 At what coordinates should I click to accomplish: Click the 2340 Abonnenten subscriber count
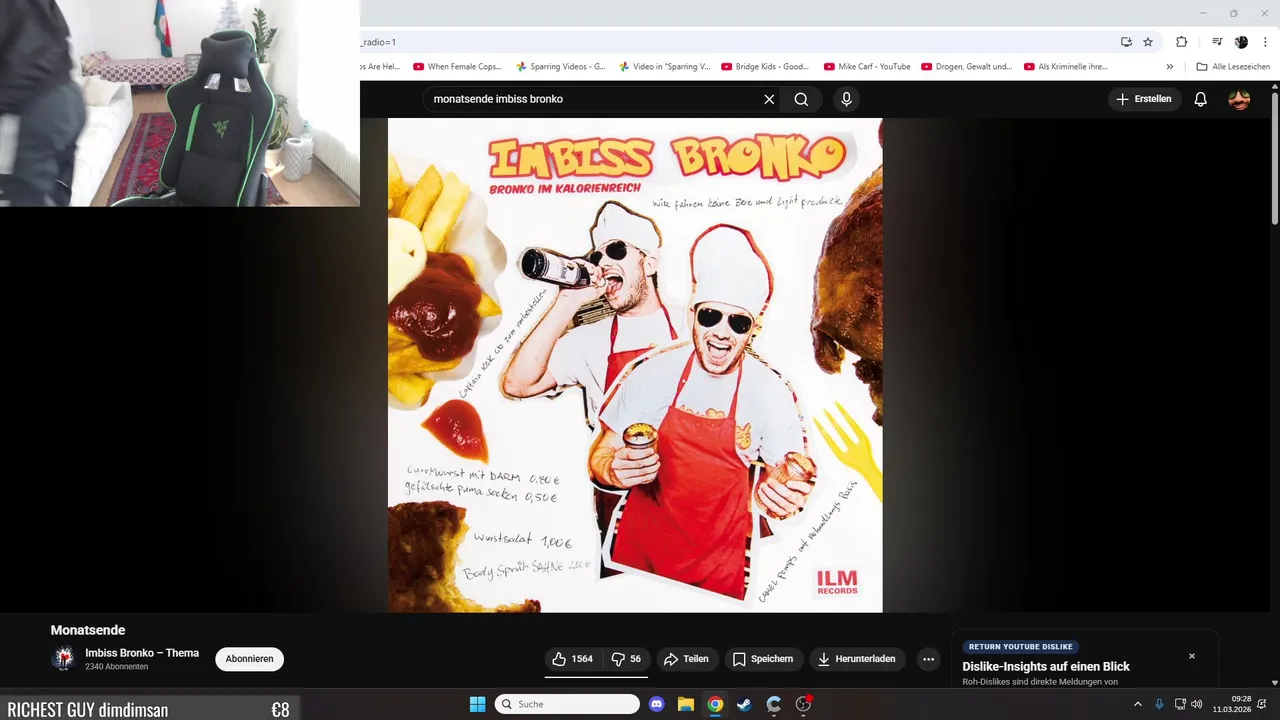coord(117,667)
